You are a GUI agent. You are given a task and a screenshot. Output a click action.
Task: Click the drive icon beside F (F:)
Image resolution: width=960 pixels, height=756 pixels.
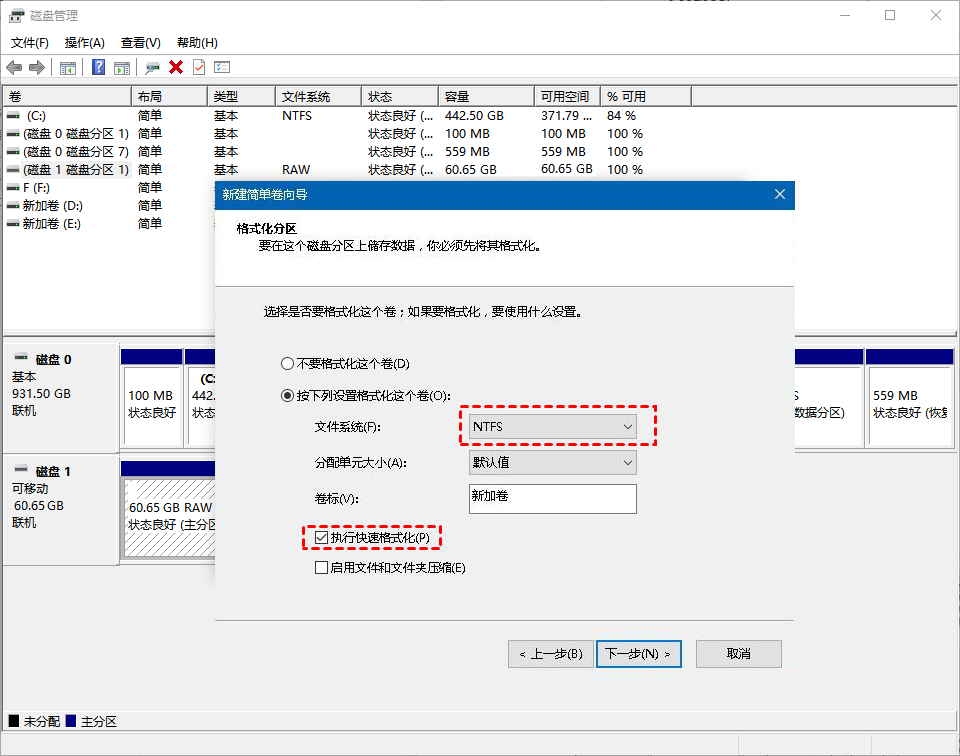click(13, 188)
